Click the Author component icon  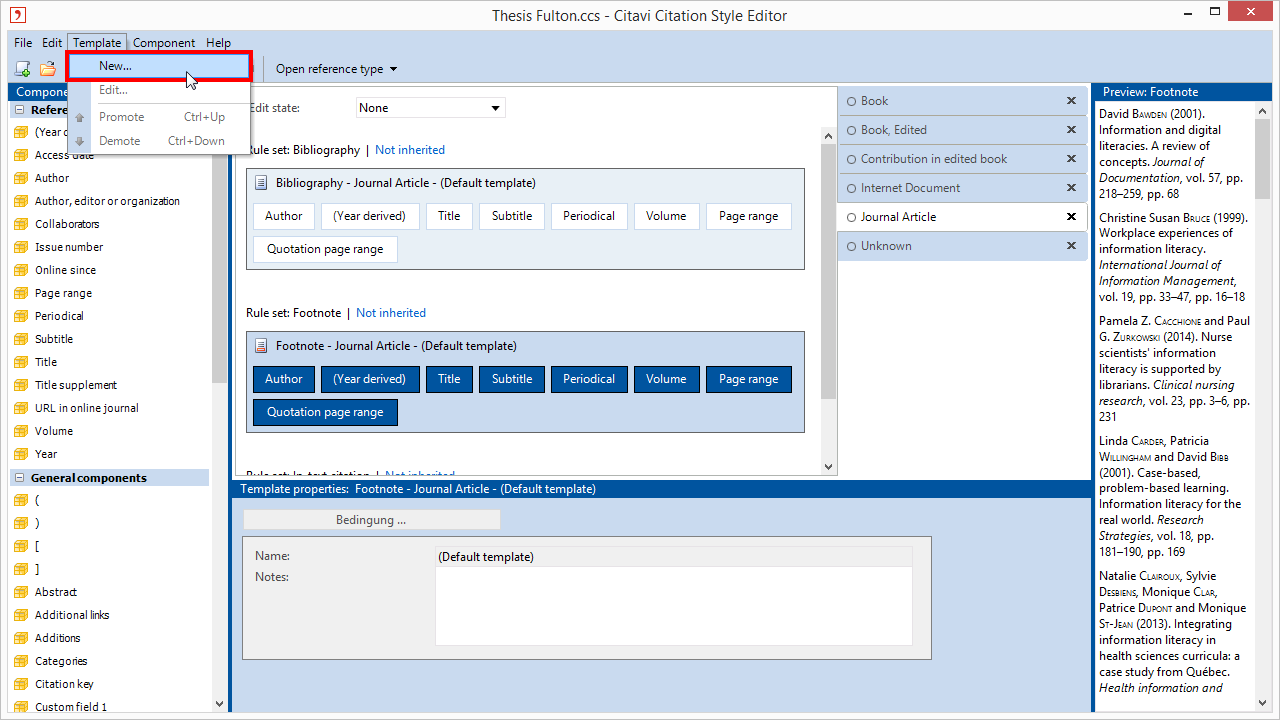[21, 178]
